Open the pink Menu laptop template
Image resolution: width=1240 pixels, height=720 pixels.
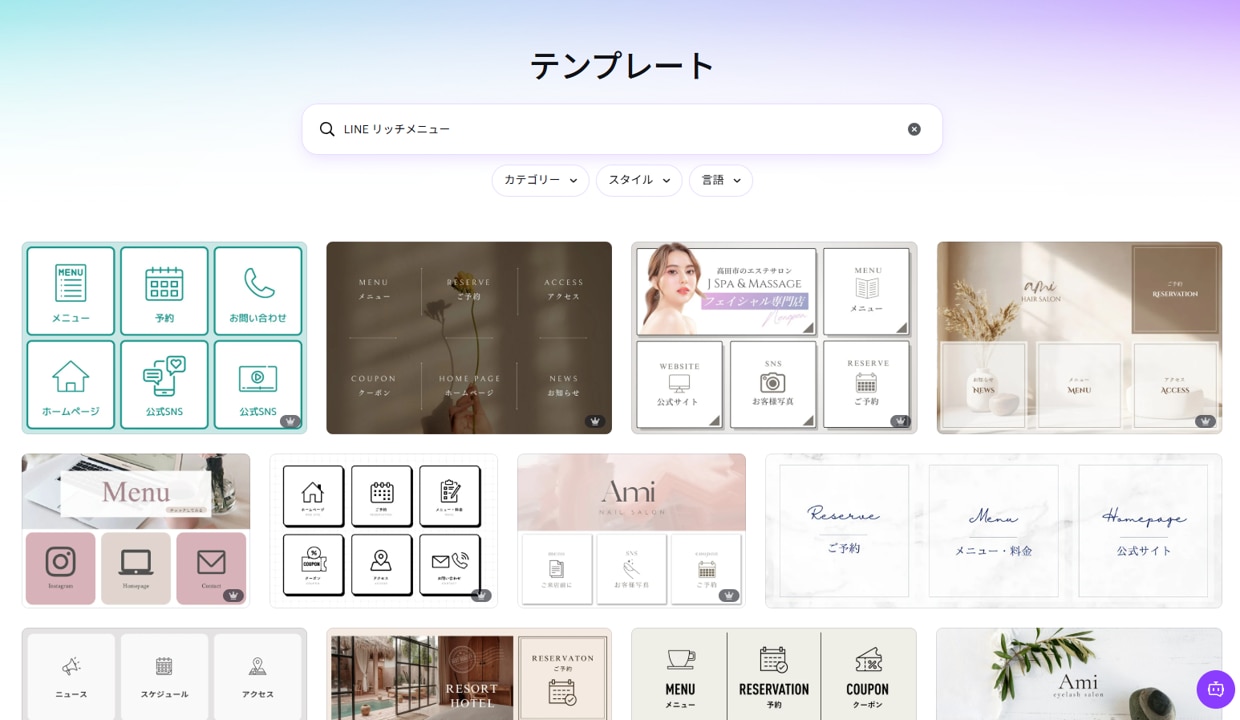point(136,531)
